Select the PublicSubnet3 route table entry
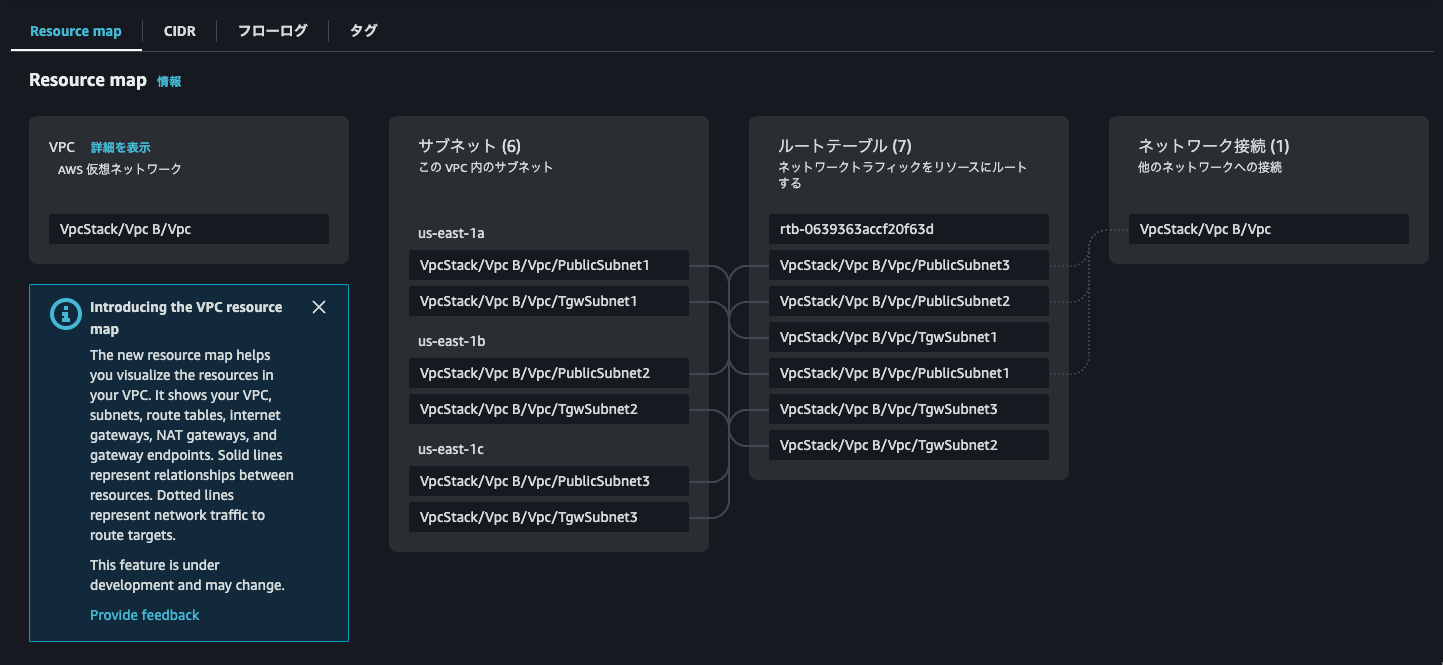This screenshot has height=665, width=1443. pyautogui.click(x=908, y=264)
